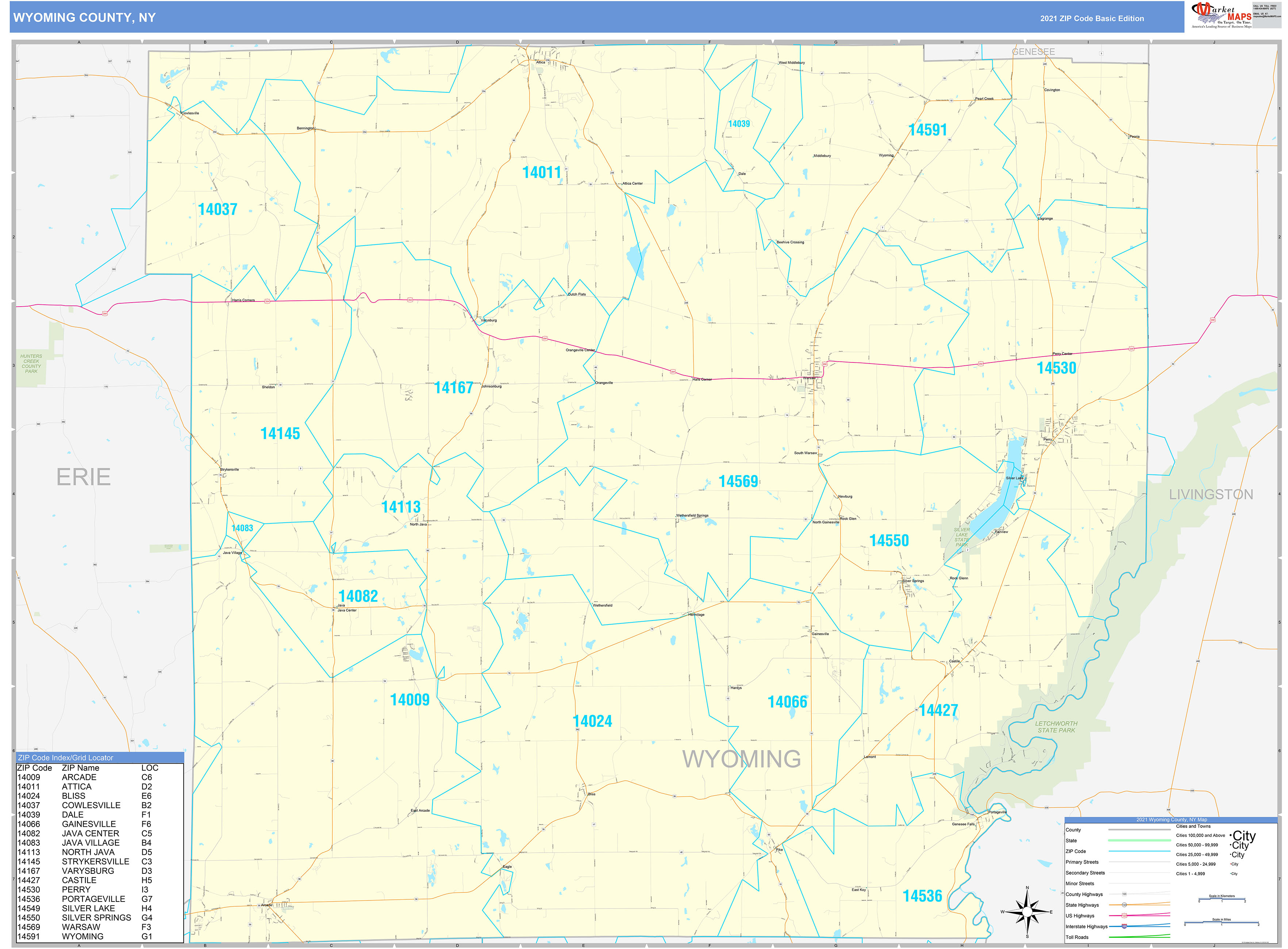
Task: Click the GENESEE county label
Action: pos(1033,52)
